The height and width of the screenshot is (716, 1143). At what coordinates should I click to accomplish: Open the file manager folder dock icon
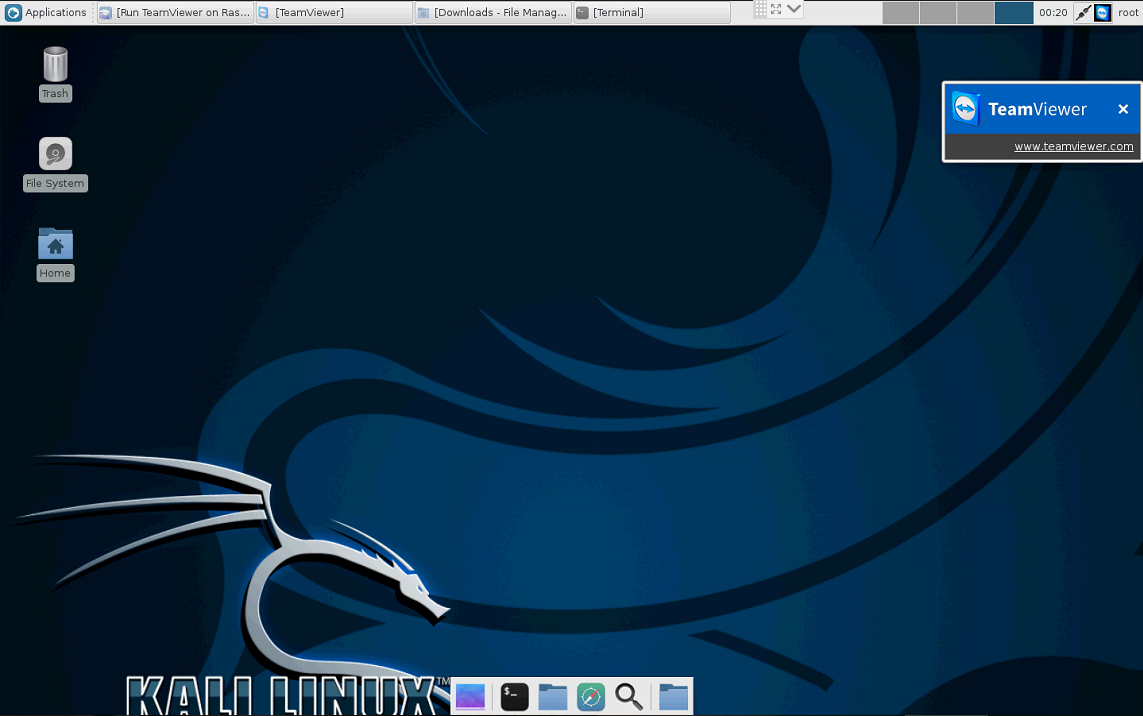coord(553,697)
